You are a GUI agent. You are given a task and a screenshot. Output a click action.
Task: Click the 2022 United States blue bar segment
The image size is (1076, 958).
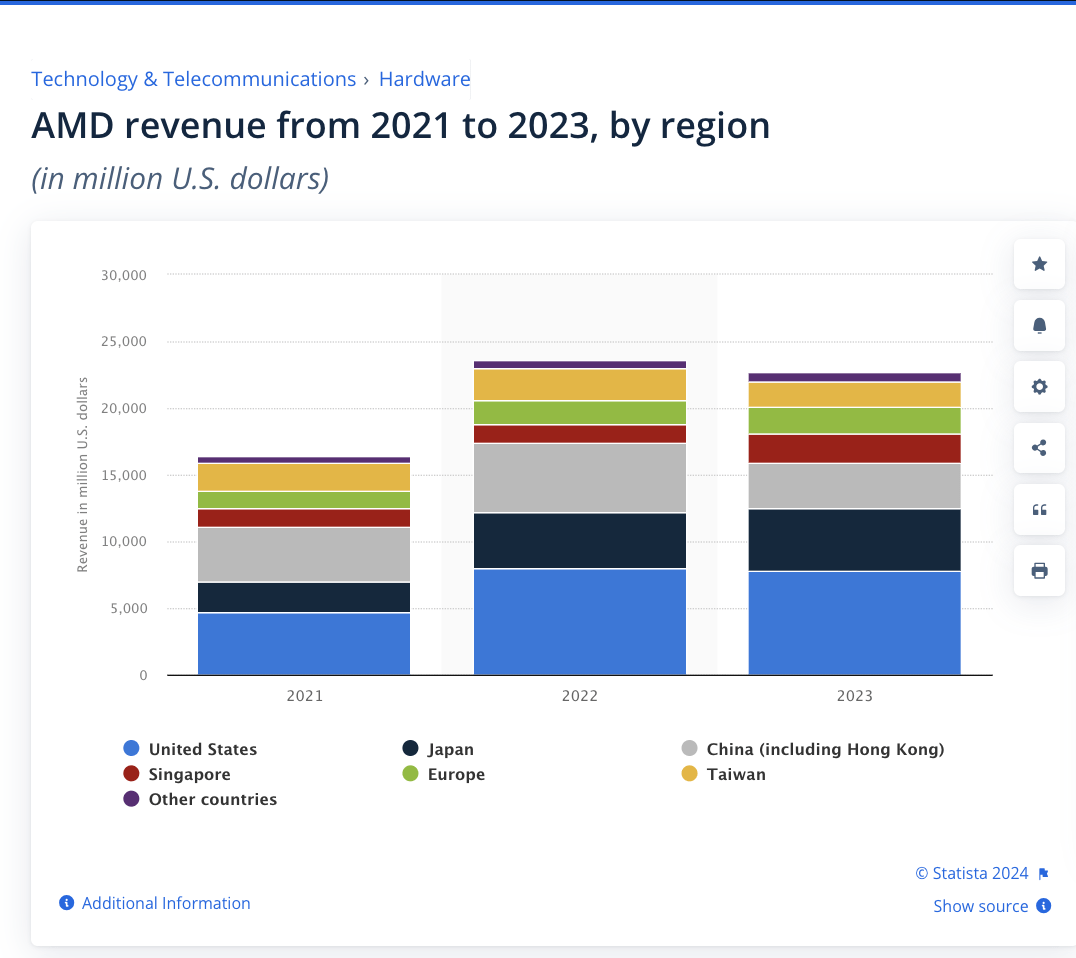click(580, 621)
